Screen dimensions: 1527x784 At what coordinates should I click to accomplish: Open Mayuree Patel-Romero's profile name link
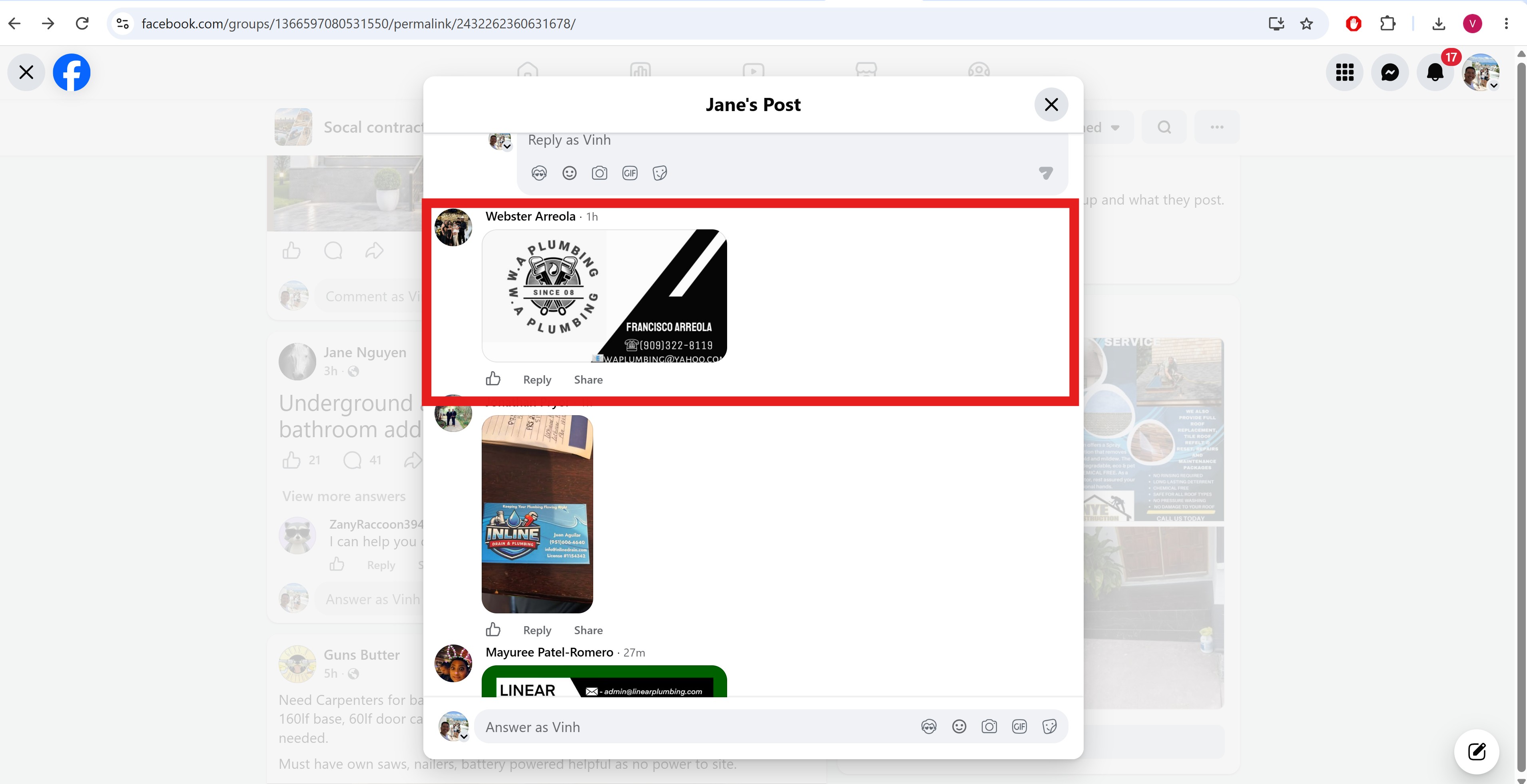click(549, 653)
